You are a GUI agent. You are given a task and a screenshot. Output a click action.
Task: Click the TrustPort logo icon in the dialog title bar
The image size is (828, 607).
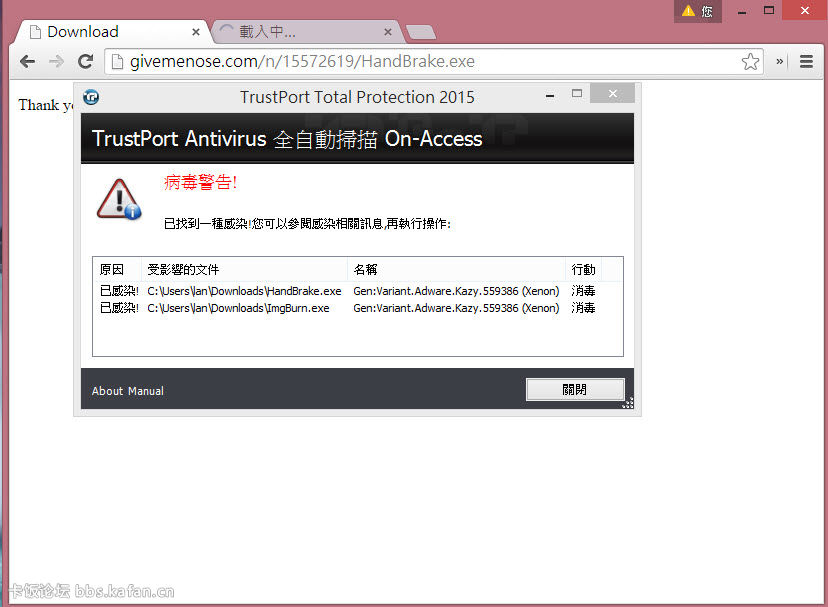(91, 97)
